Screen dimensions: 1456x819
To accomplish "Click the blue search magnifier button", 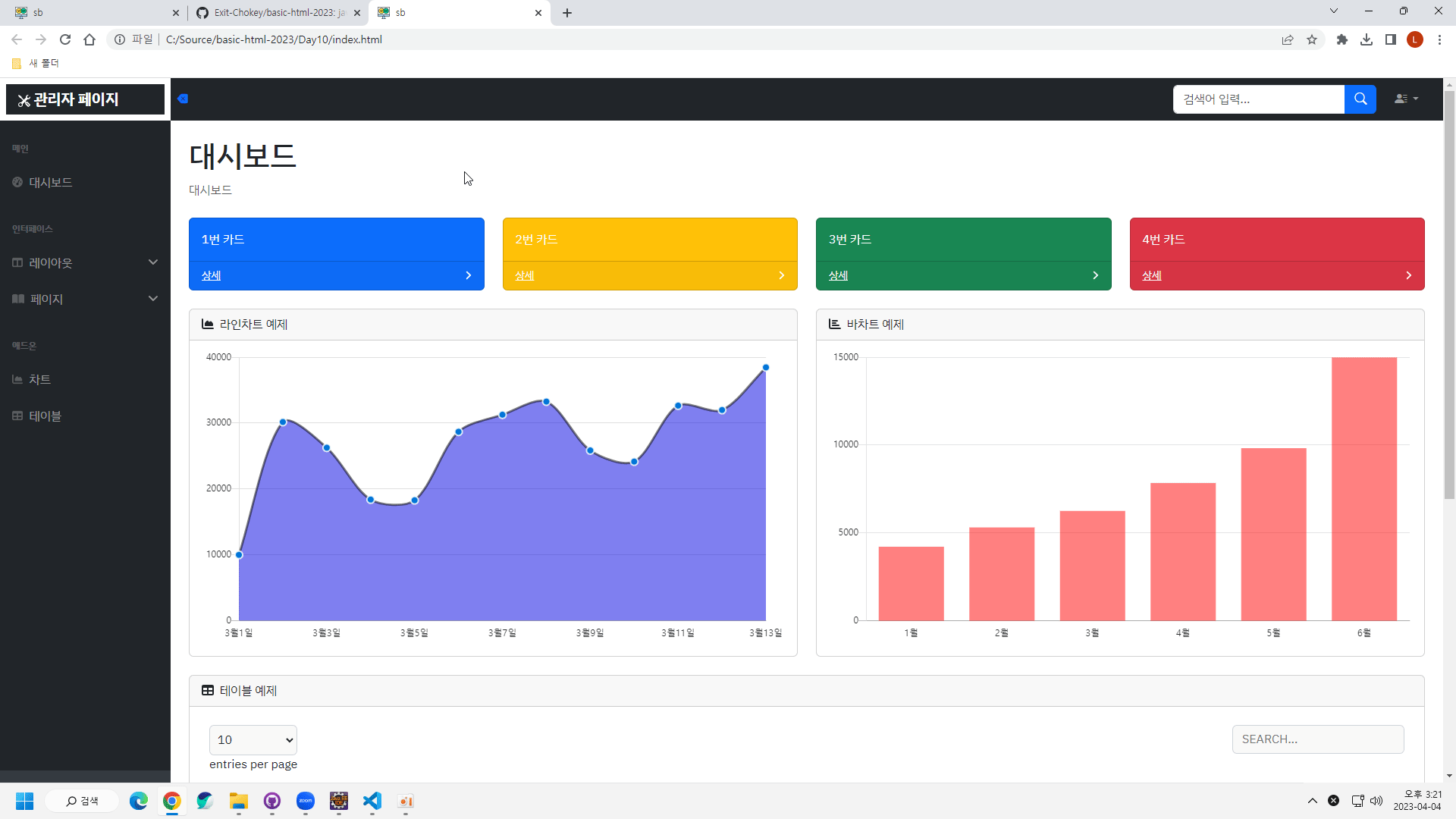I will click(x=1360, y=99).
